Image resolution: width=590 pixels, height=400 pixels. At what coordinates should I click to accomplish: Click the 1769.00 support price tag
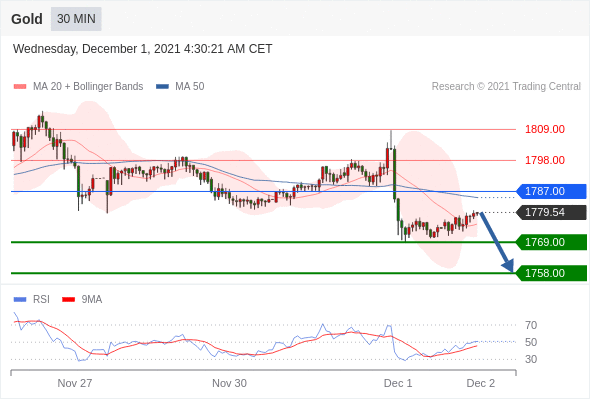click(551, 242)
